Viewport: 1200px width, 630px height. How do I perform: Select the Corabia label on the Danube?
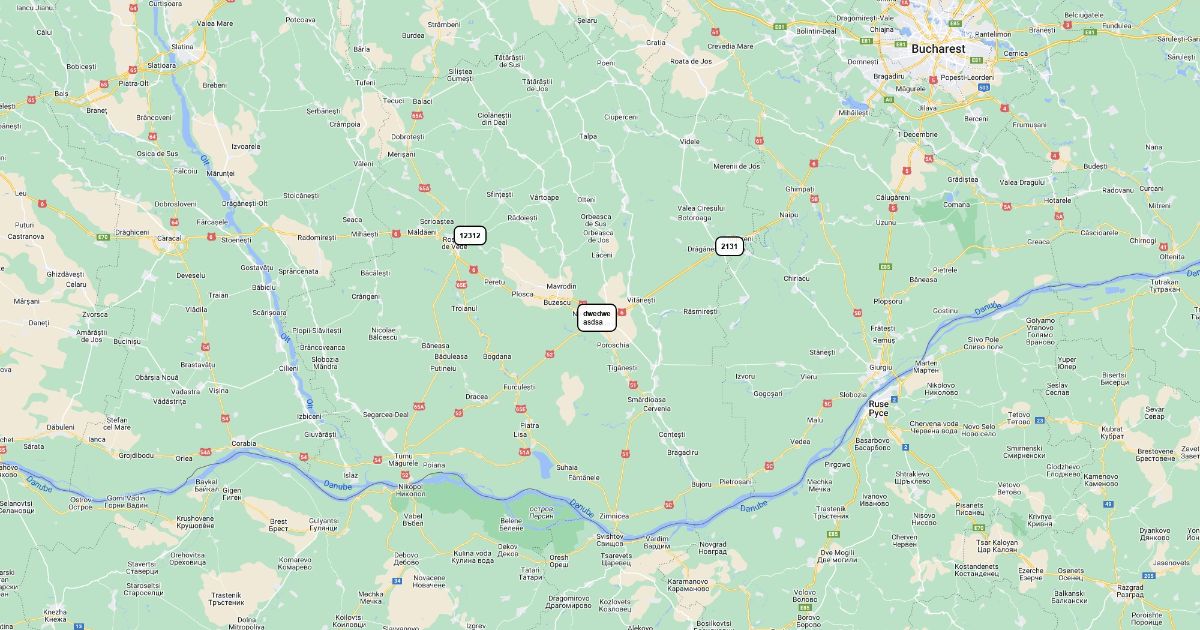[243, 443]
